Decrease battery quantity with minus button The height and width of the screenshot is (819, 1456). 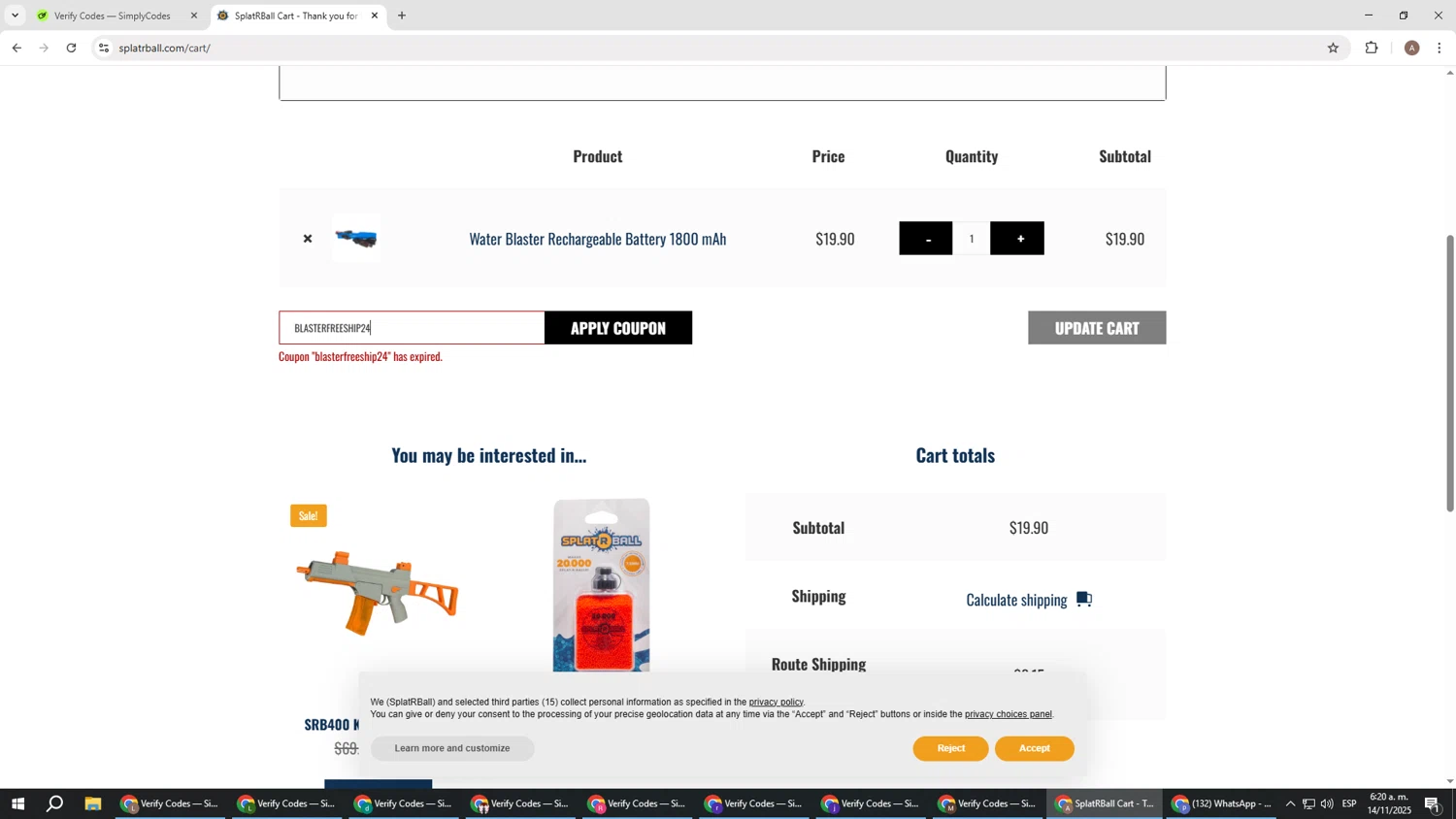click(x=926, y=239)
